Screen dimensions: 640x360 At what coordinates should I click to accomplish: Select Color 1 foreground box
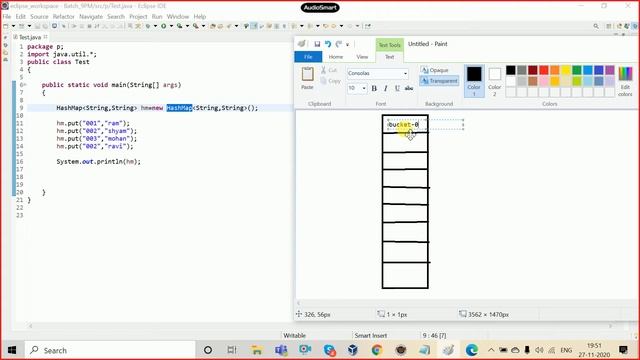pyautogui.click(x=474, y=81)
